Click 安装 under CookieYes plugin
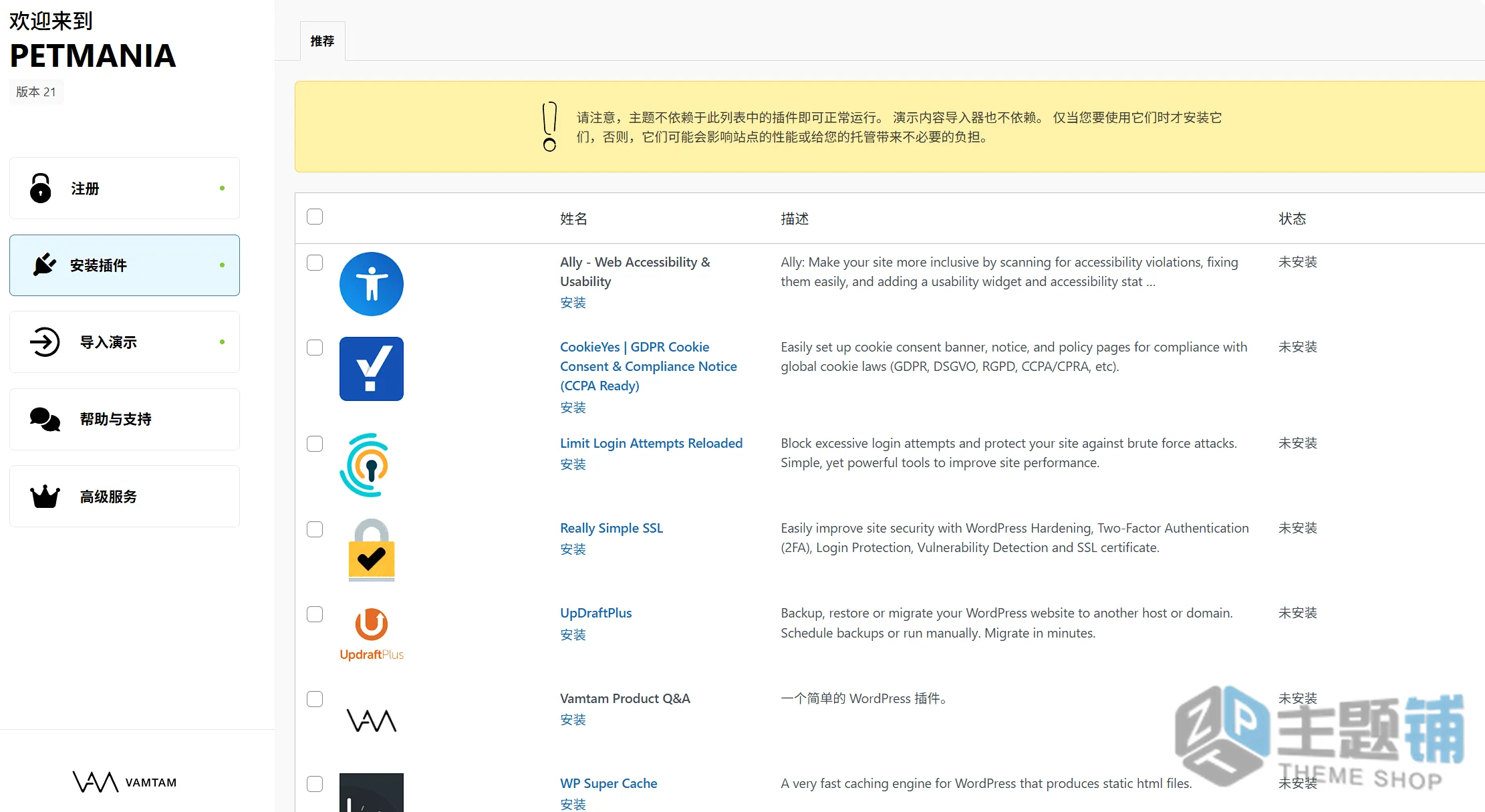 (x=573, y=408)
